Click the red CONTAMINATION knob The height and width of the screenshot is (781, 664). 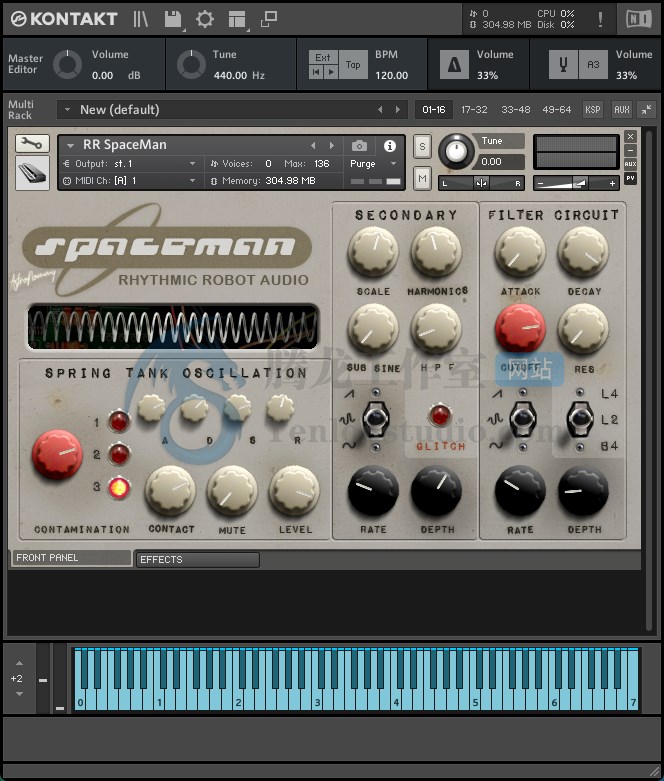tap(57, 455)
